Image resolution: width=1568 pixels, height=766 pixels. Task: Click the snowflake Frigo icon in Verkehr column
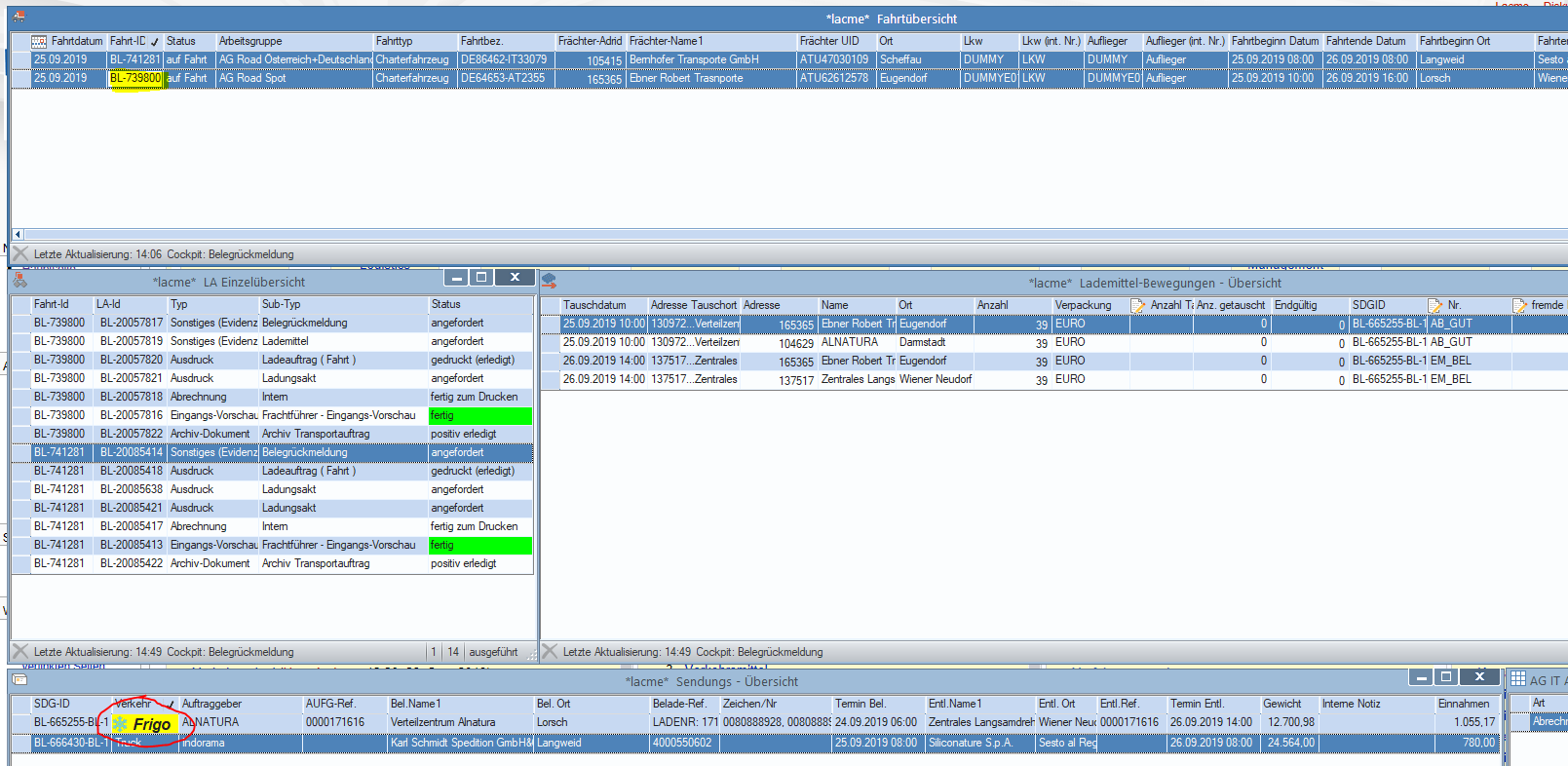(121, 724)
